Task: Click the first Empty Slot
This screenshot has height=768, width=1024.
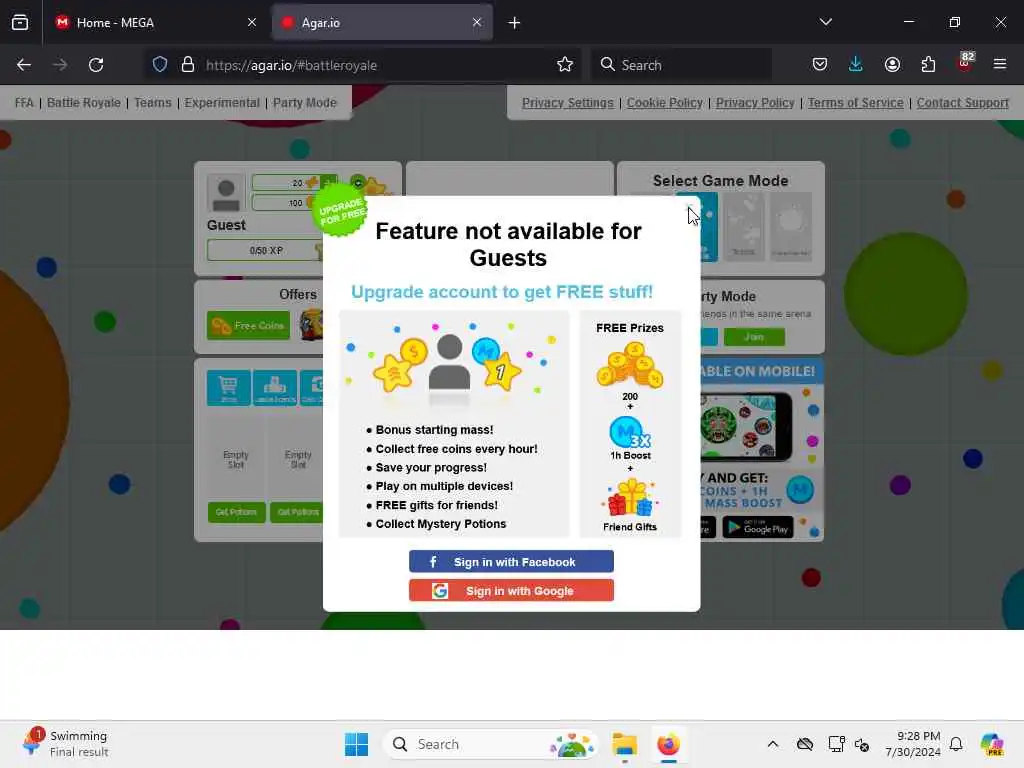Action: point(236,460)
